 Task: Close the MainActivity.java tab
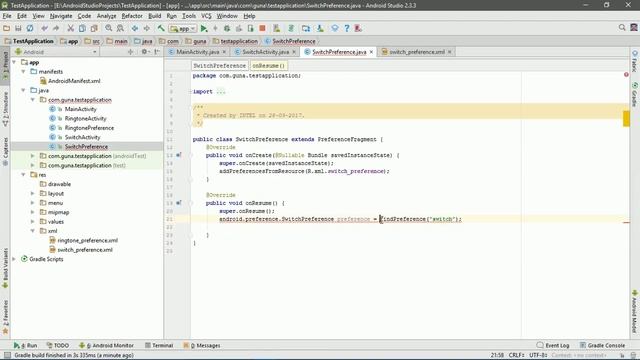click(x=224, y=52)
